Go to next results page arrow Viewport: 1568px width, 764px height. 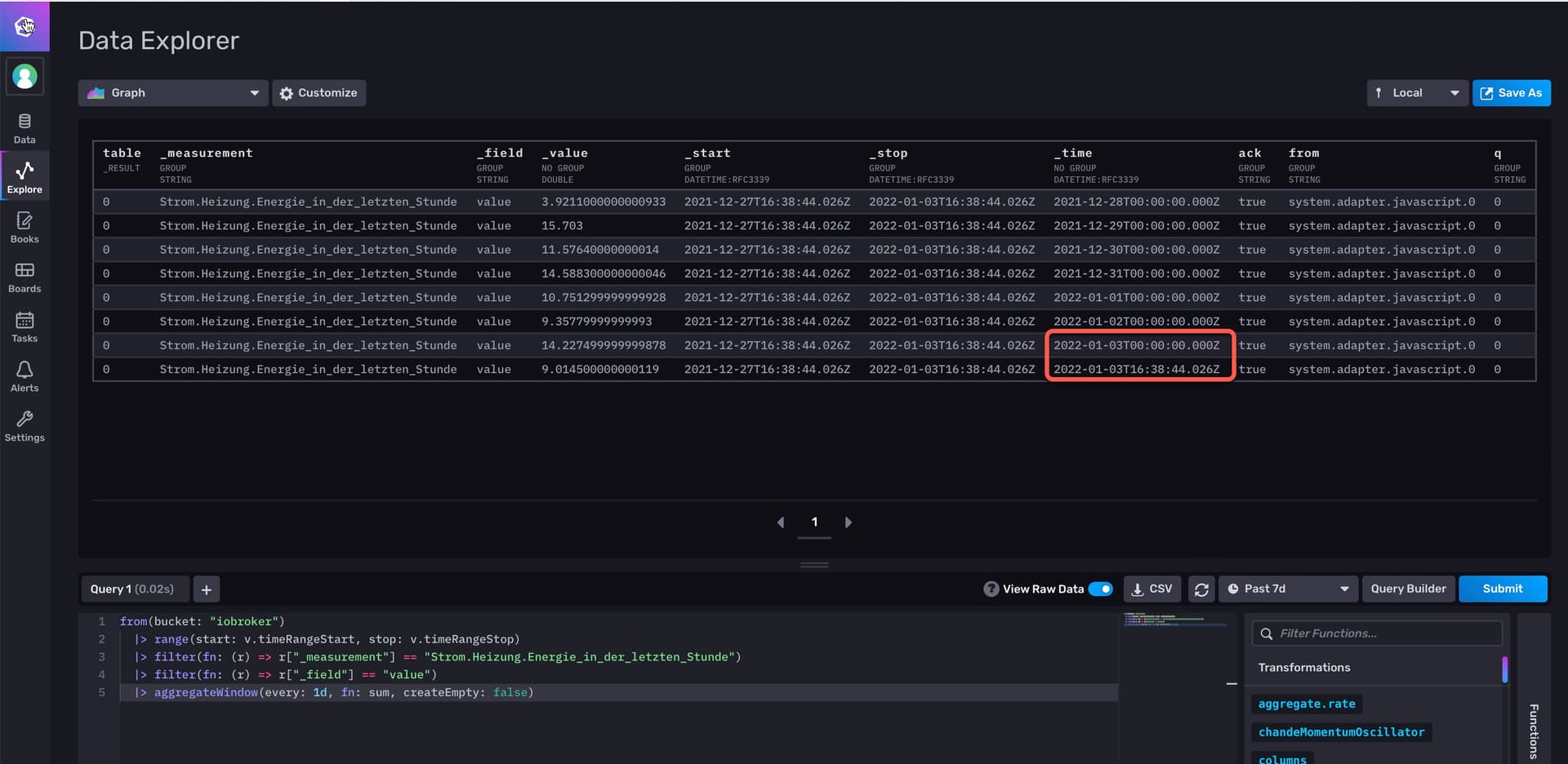pyautogui.click(x=849, y=522)
